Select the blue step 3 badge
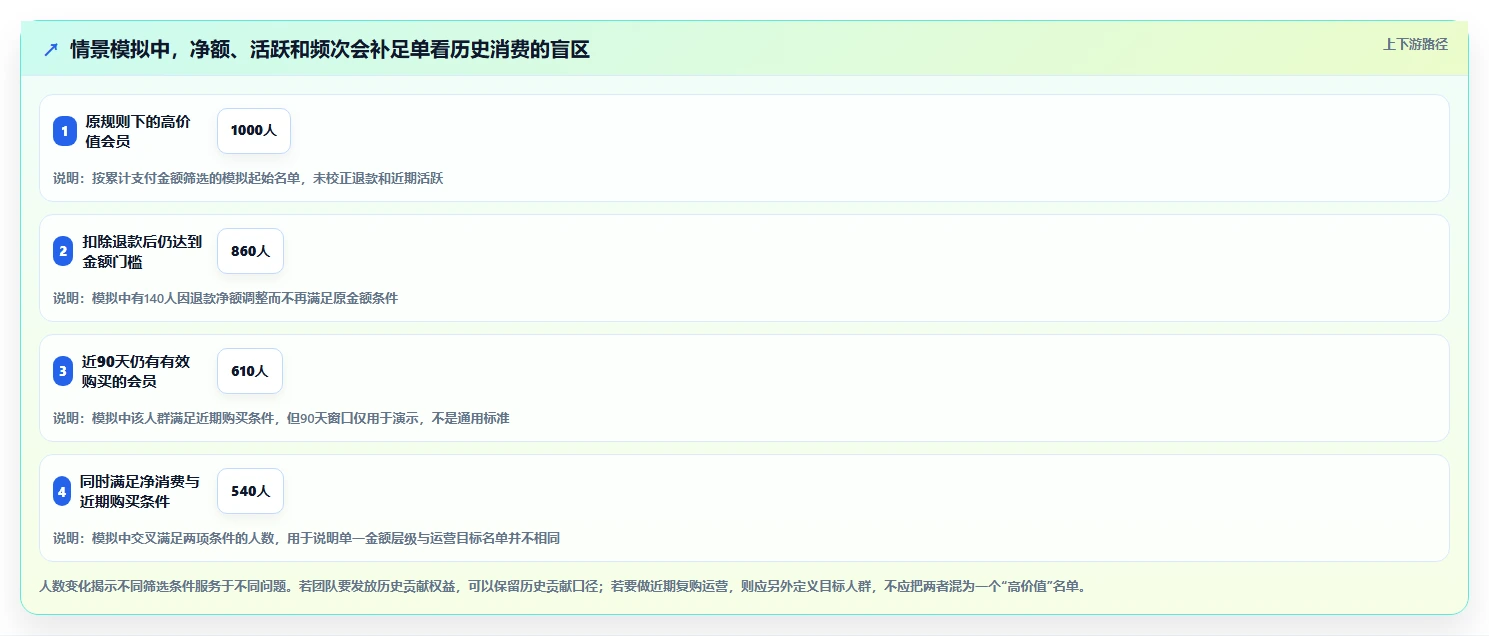This screenshot has width=1489, height=636. click(63, 371)
